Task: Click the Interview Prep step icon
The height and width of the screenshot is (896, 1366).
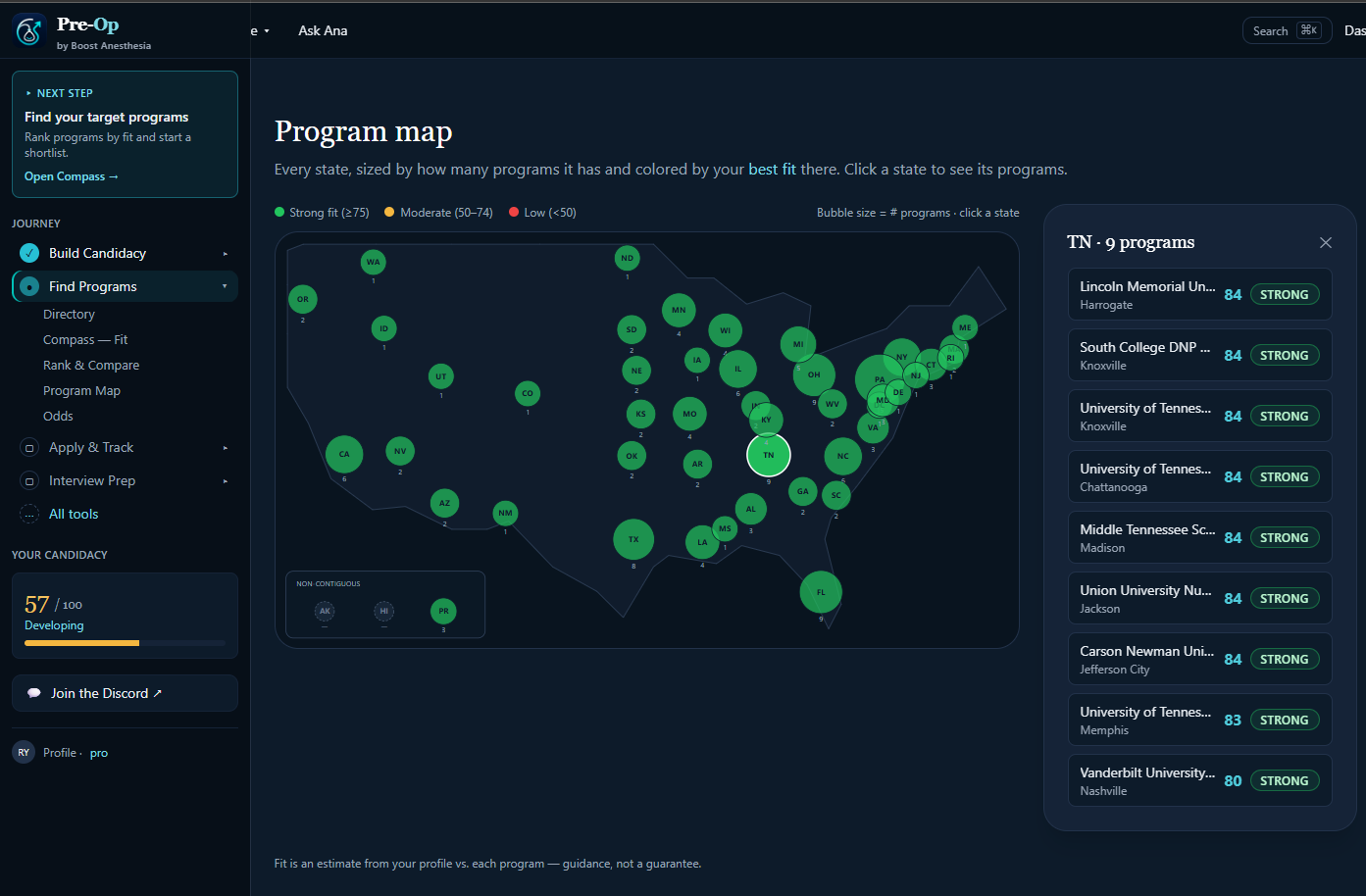Action: click(x=29, y=481)
